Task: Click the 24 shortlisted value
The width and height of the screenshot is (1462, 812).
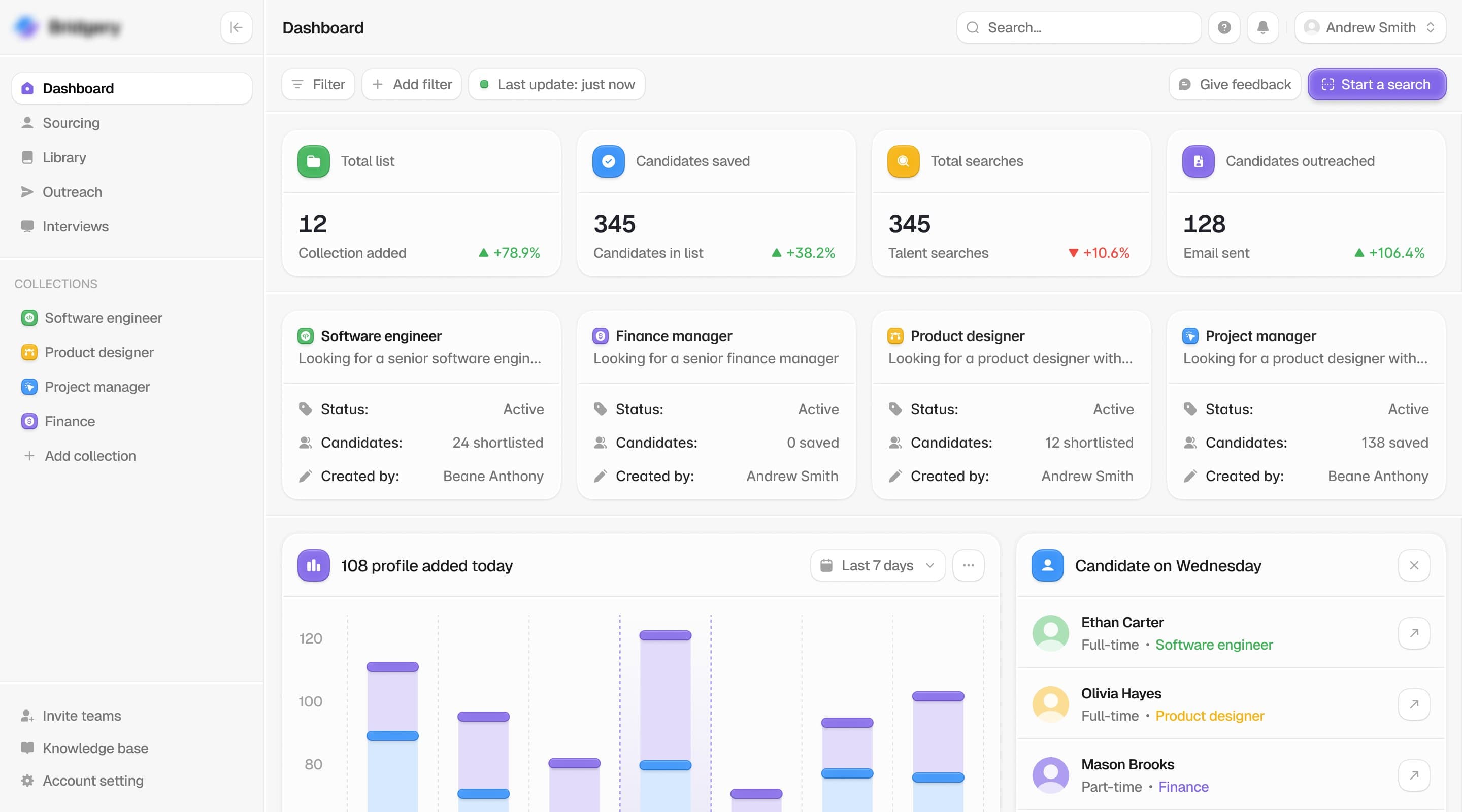Action: [x=497, y=443]
